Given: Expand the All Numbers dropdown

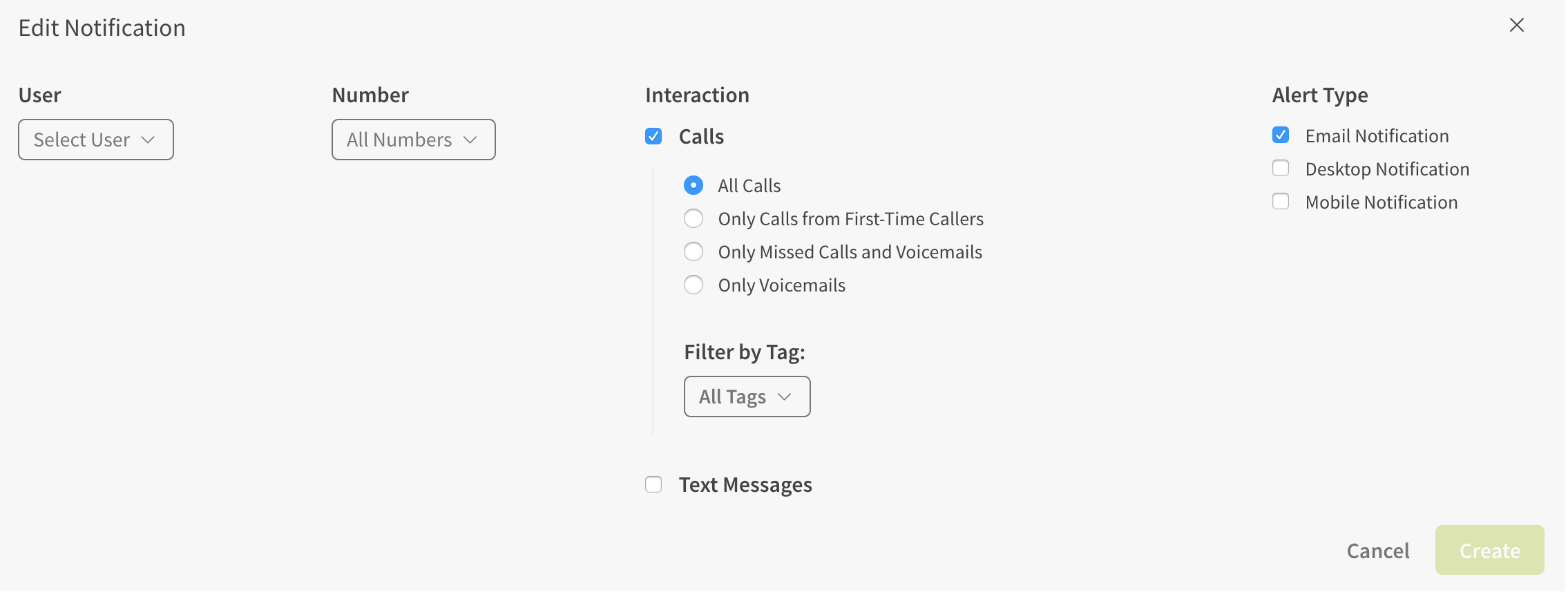Looking at the screenshot, I should click(x=414, y=140).
